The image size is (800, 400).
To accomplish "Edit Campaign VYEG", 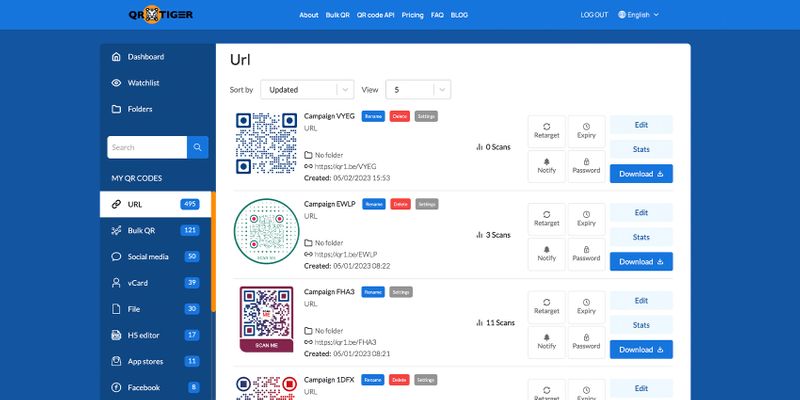I will click(x=641, y=125).
